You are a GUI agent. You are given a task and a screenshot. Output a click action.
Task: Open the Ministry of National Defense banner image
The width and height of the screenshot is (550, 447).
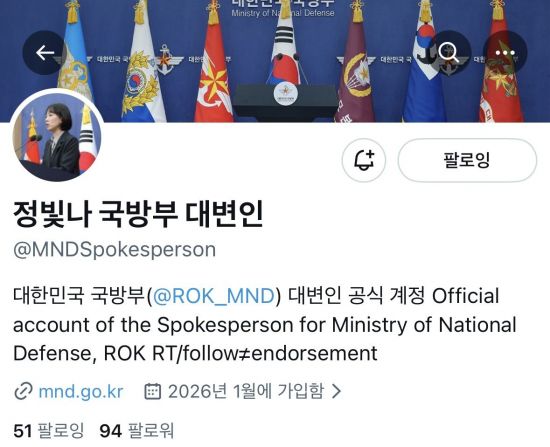pyautogui.click(x=275, y=61)
